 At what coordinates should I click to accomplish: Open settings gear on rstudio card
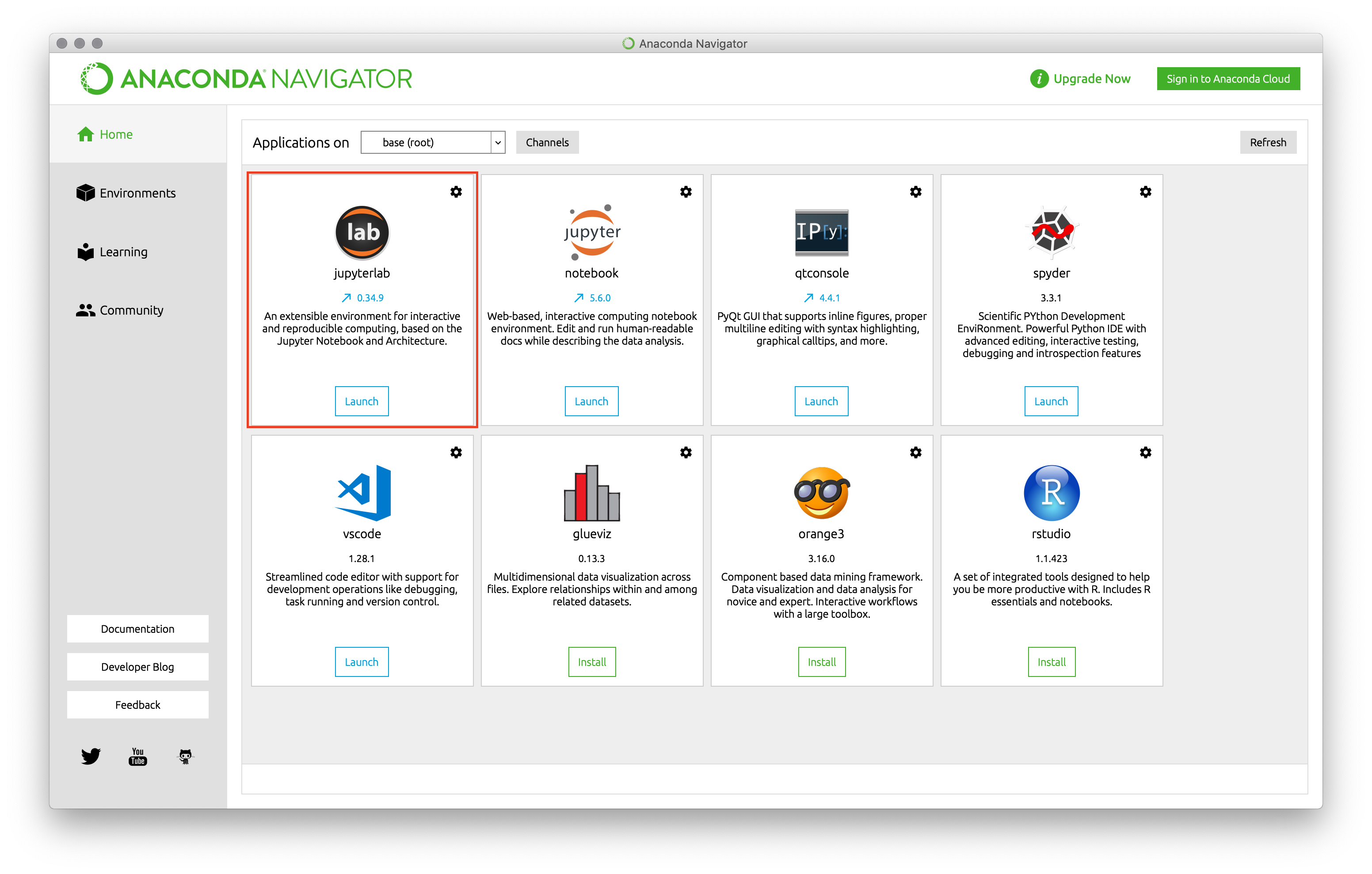tap(1146, 452)
